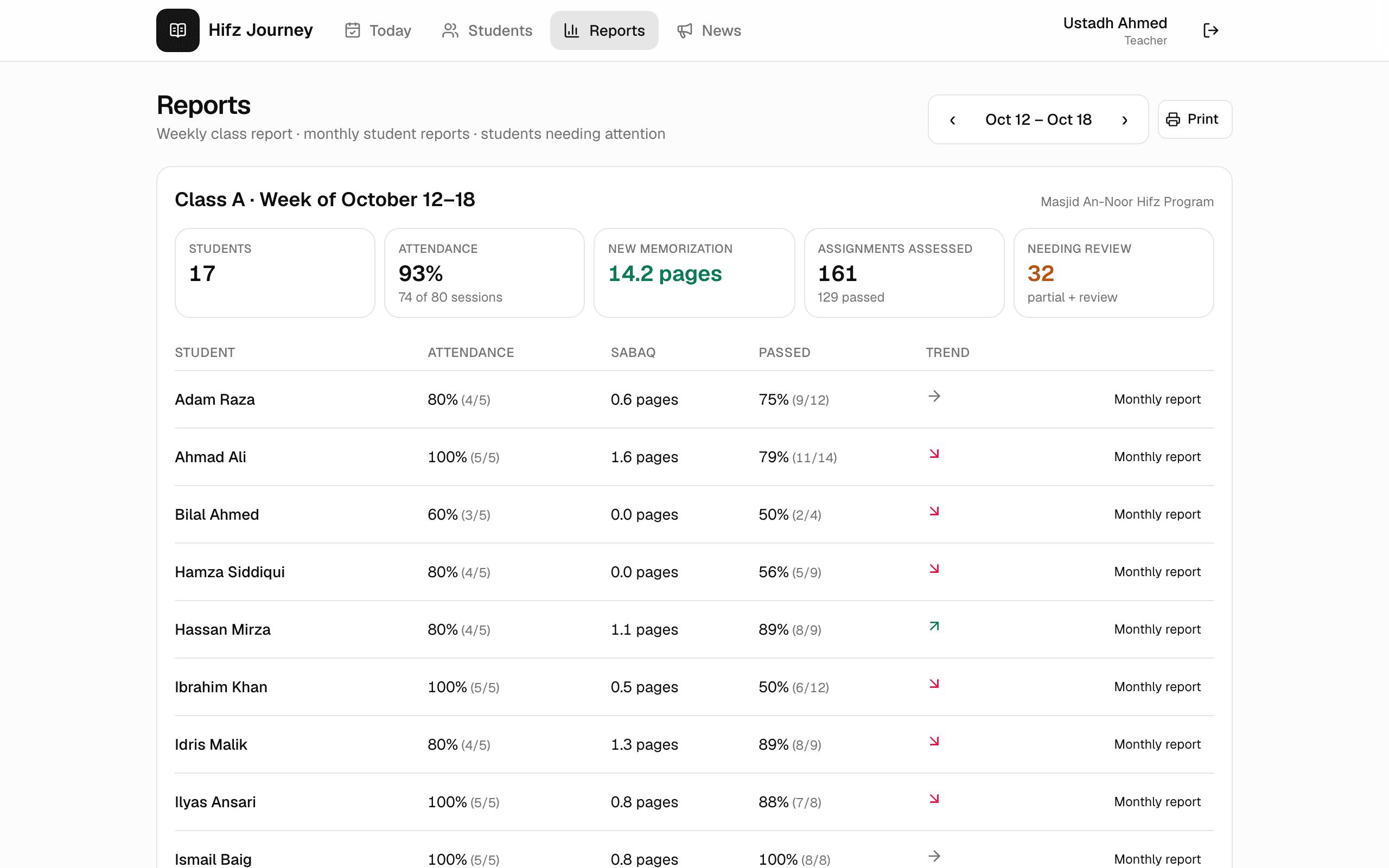Open Hassan Mirza's Monthly report
Image resolution: width=1389 pixels, height=868 pixels.
[x=1157, y=629]
